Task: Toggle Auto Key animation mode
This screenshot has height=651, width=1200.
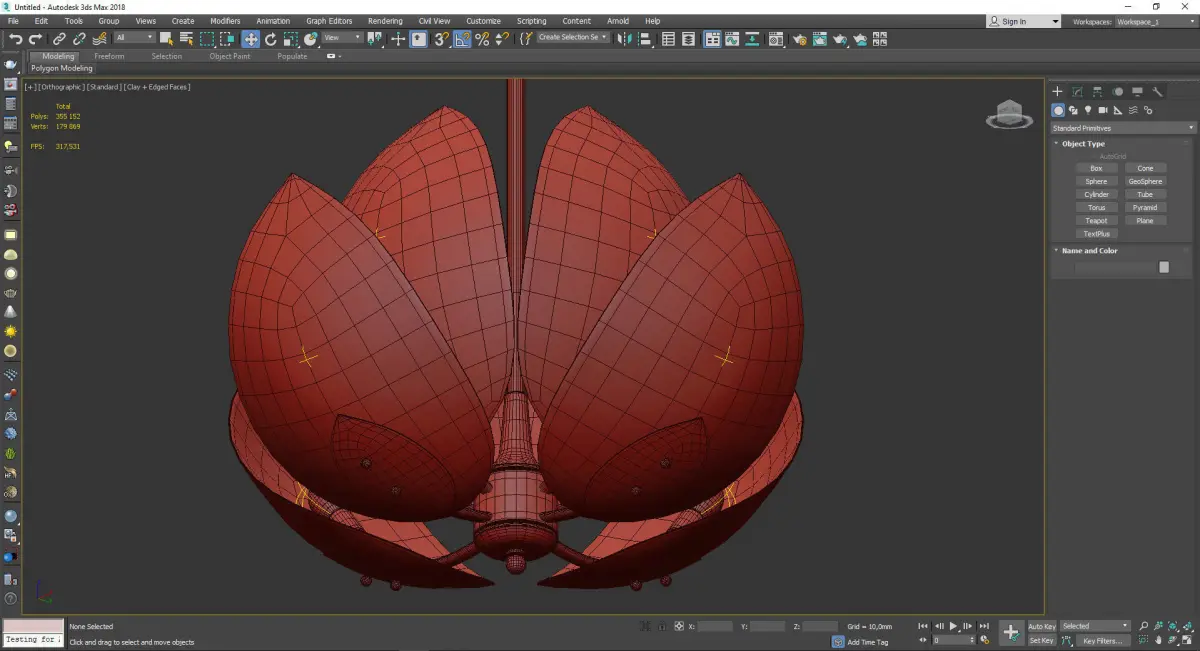Action: coord(1041,626)
